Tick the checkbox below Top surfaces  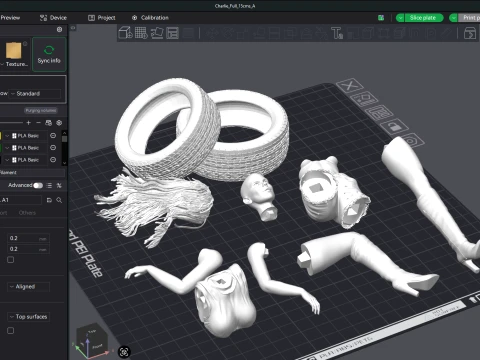coord(11,331)
